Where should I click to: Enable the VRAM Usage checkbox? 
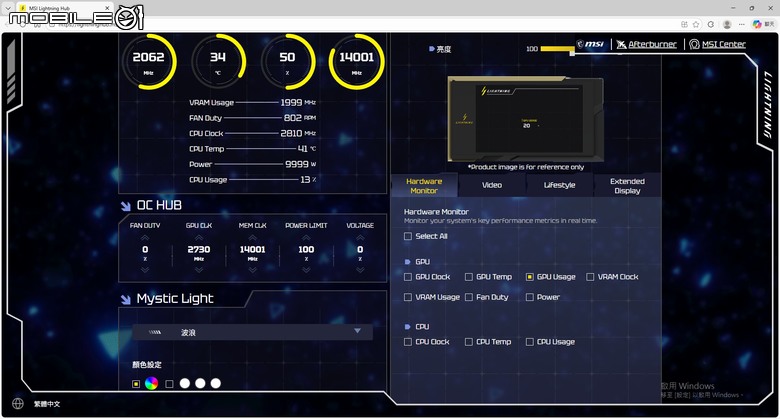pyautogui.click(x=408, y=297)
